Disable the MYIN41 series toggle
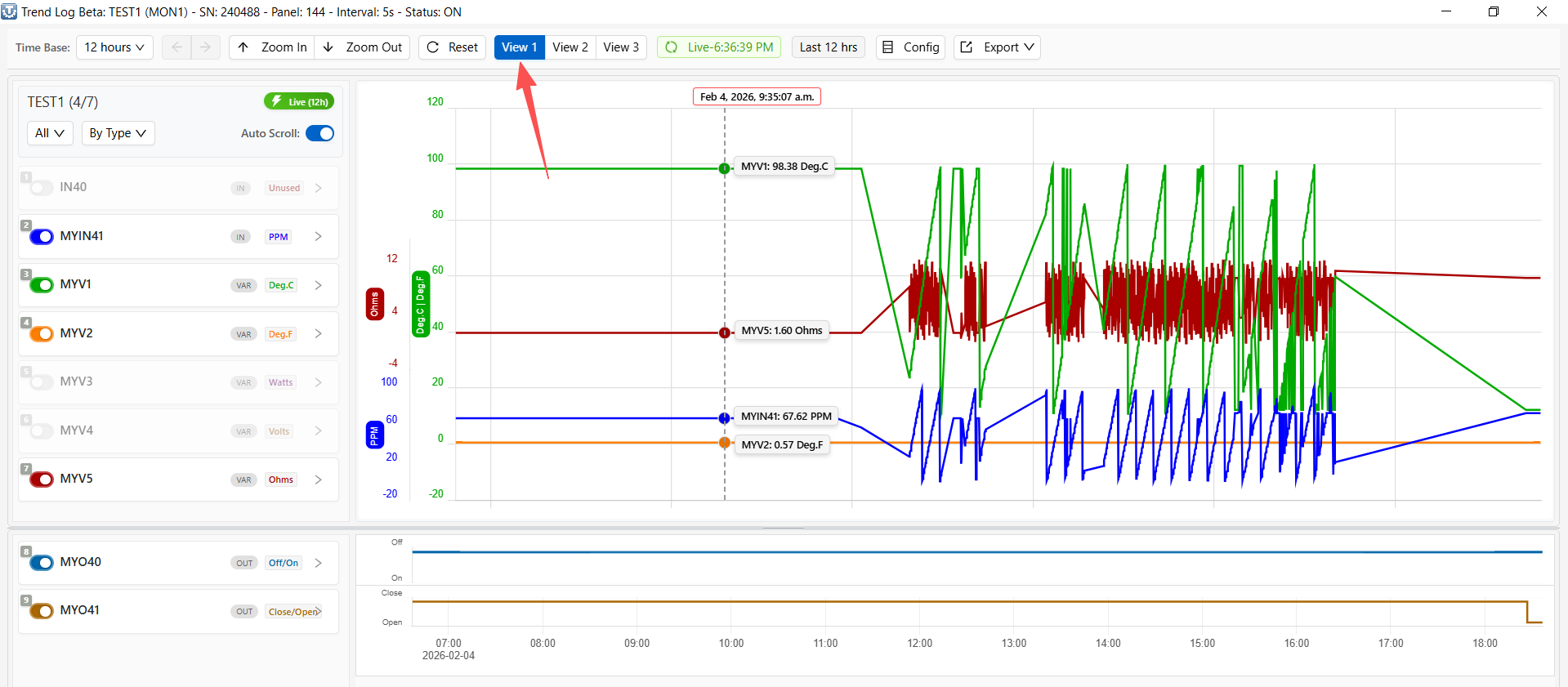 pos(42,237)
